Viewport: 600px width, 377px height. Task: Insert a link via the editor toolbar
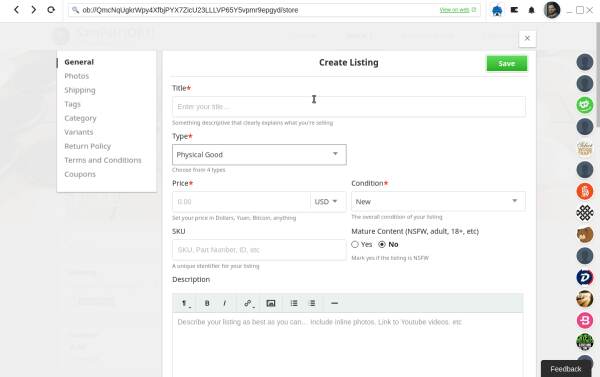click(x=248, y=303)
